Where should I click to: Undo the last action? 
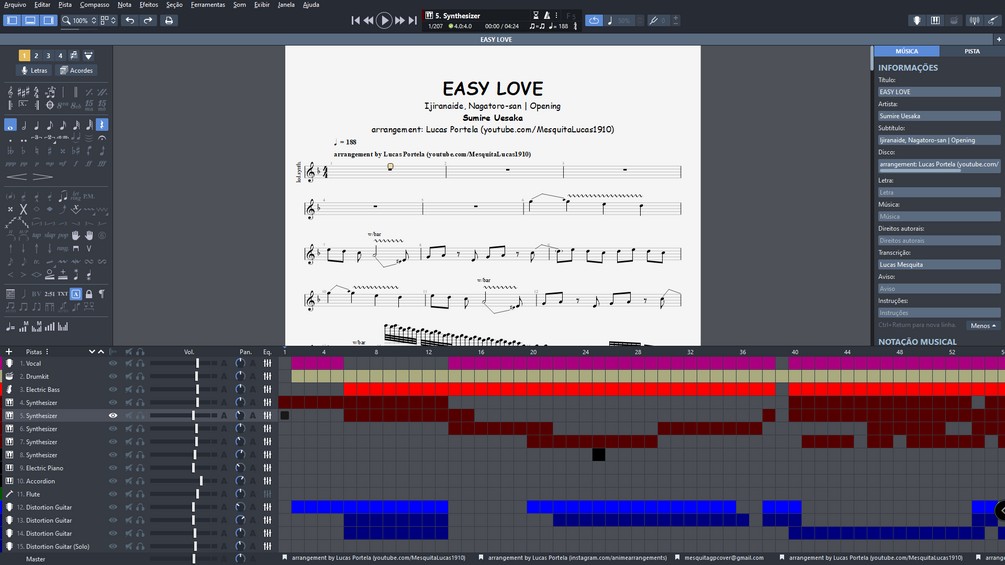(130, 20)
